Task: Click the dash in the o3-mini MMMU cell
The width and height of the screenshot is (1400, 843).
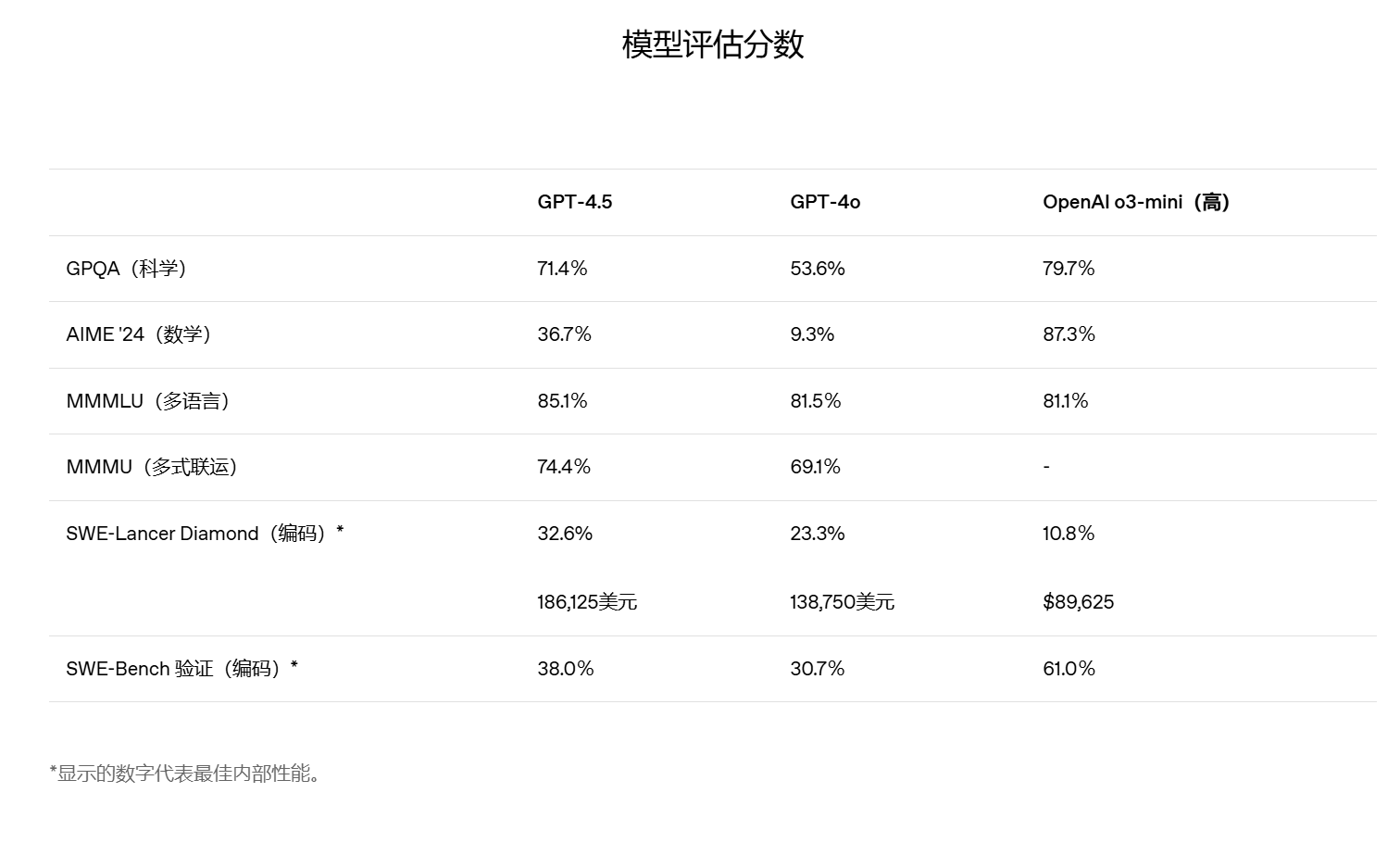Action: [x=1046, y=467]
